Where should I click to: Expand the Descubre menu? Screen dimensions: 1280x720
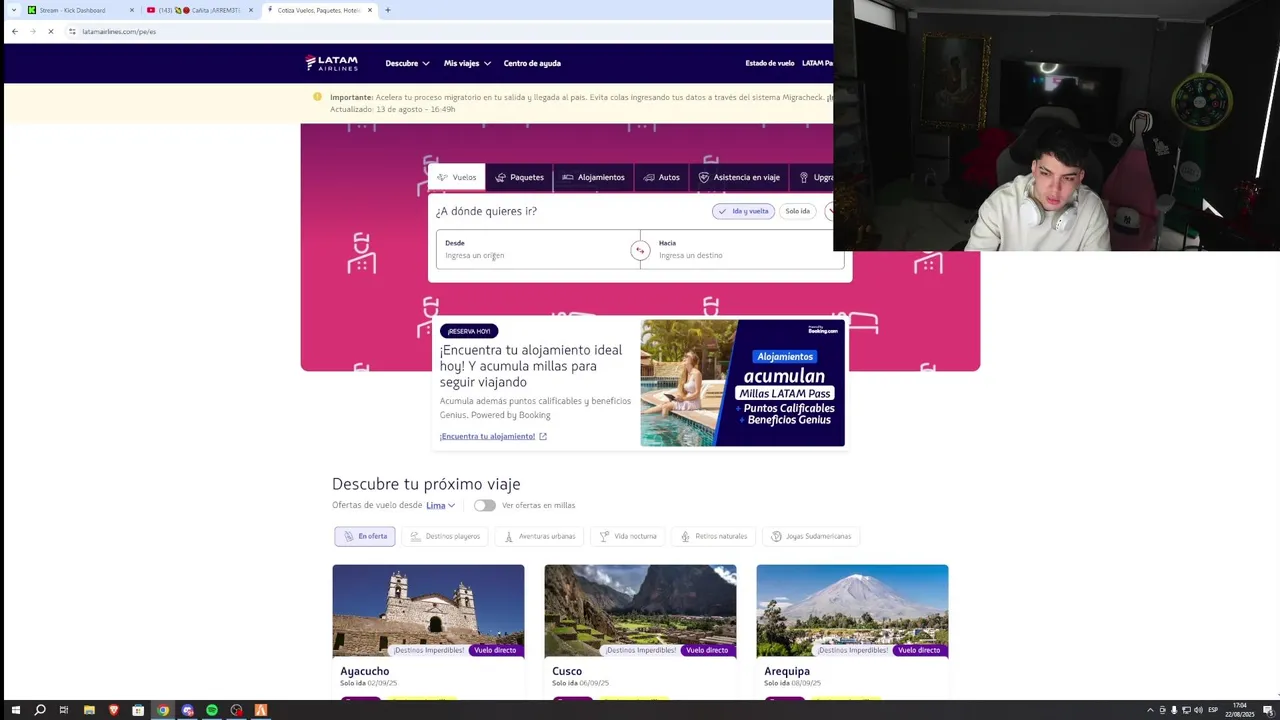pos(407,63)
